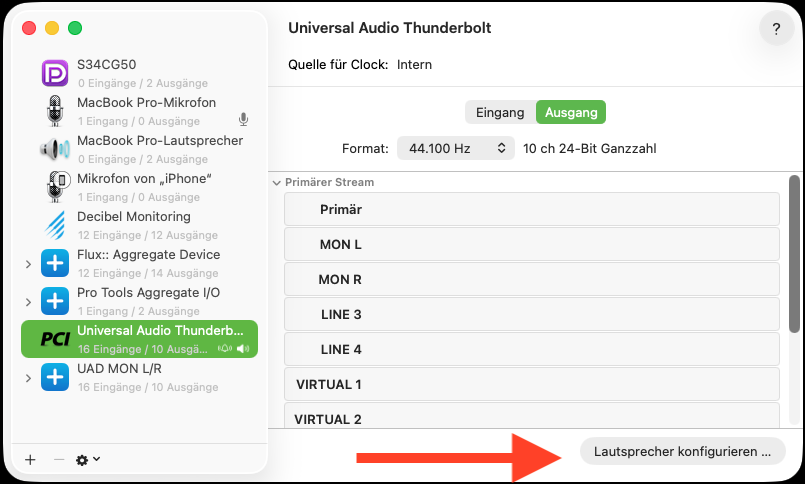
Task: Expand the Pro Tools Aggregate I/O entry
Action: [x=28, y=302]
